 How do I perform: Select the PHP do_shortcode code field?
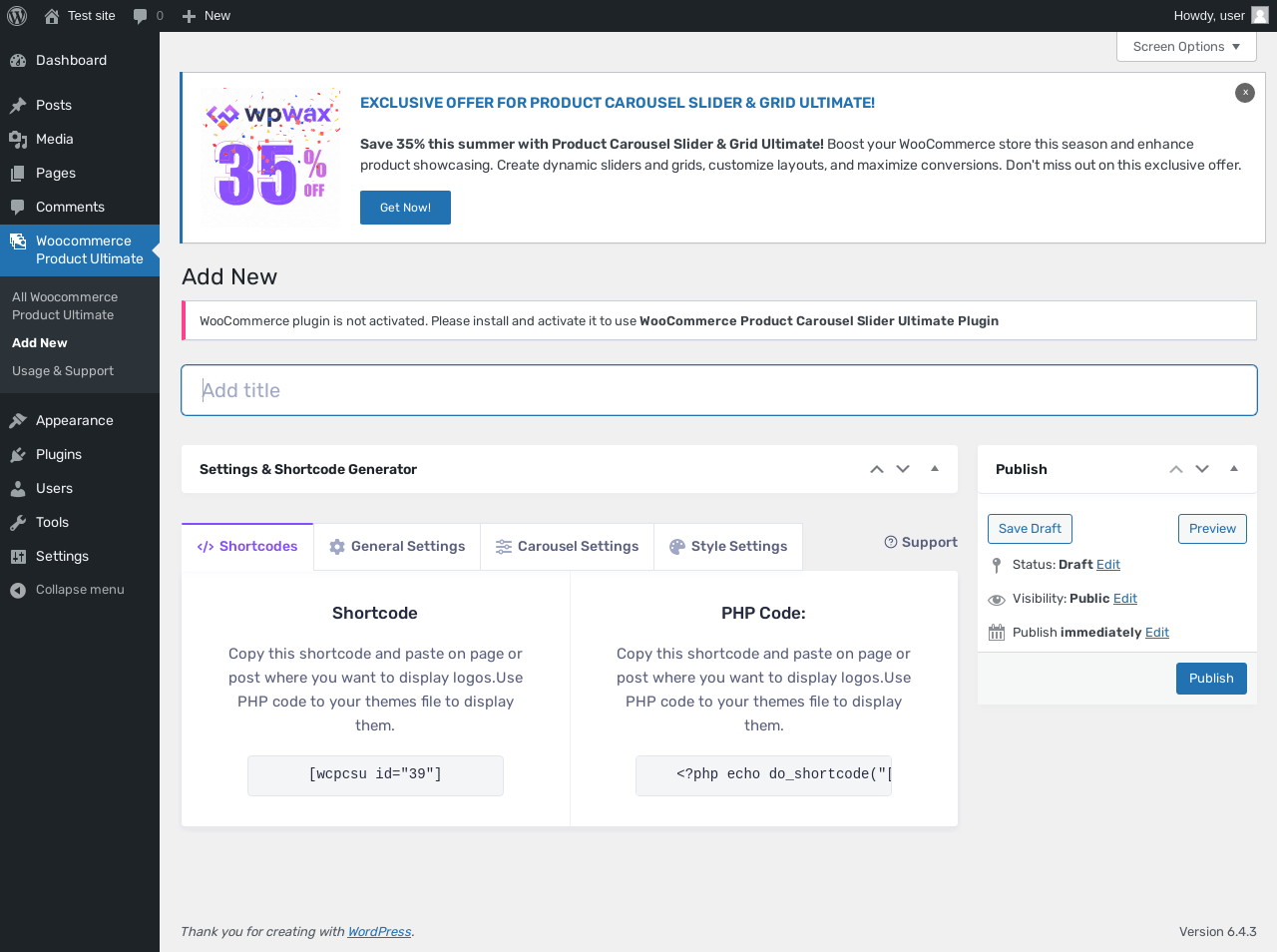763,775
